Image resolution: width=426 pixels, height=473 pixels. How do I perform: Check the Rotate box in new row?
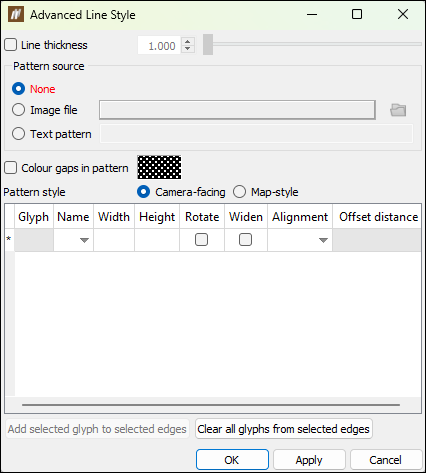201,240
